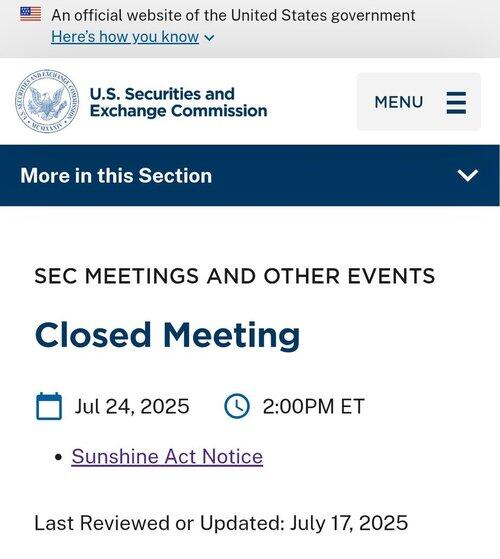Click the SEC seal logo
500x559 pixels.
click(x=47, y=102)
